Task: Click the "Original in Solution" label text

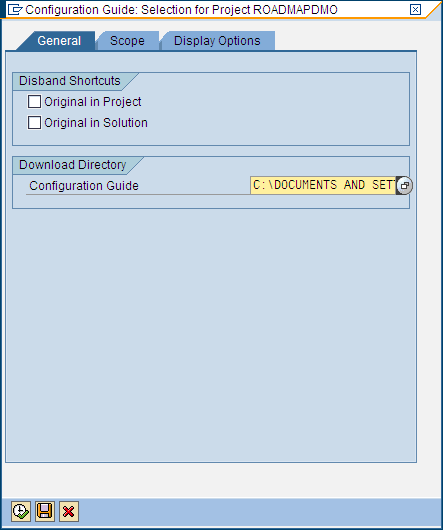Action: click(x=96, y=123)
